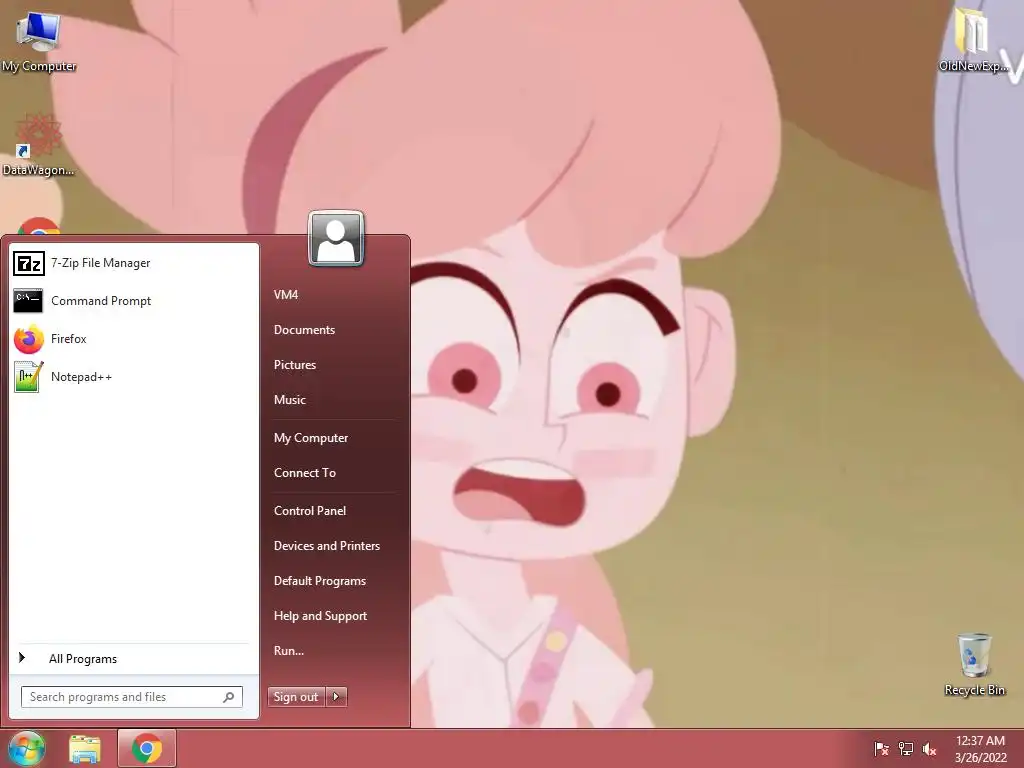1024x768 pixels.
Task: Click the network tray icon
Action: pyautogui.click(x=905, y=749)
